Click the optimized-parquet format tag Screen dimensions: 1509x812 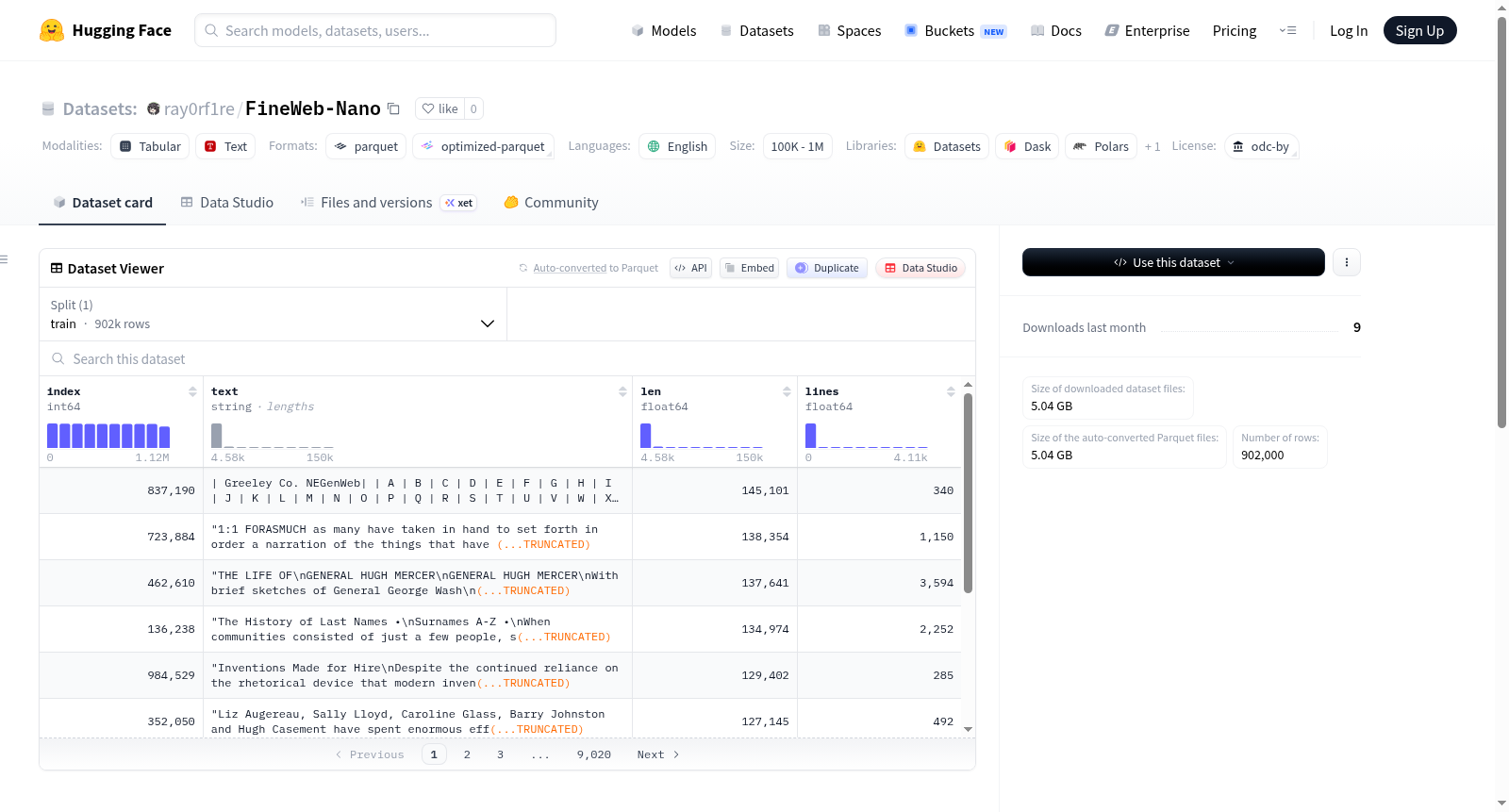click(x=483, y=146)
